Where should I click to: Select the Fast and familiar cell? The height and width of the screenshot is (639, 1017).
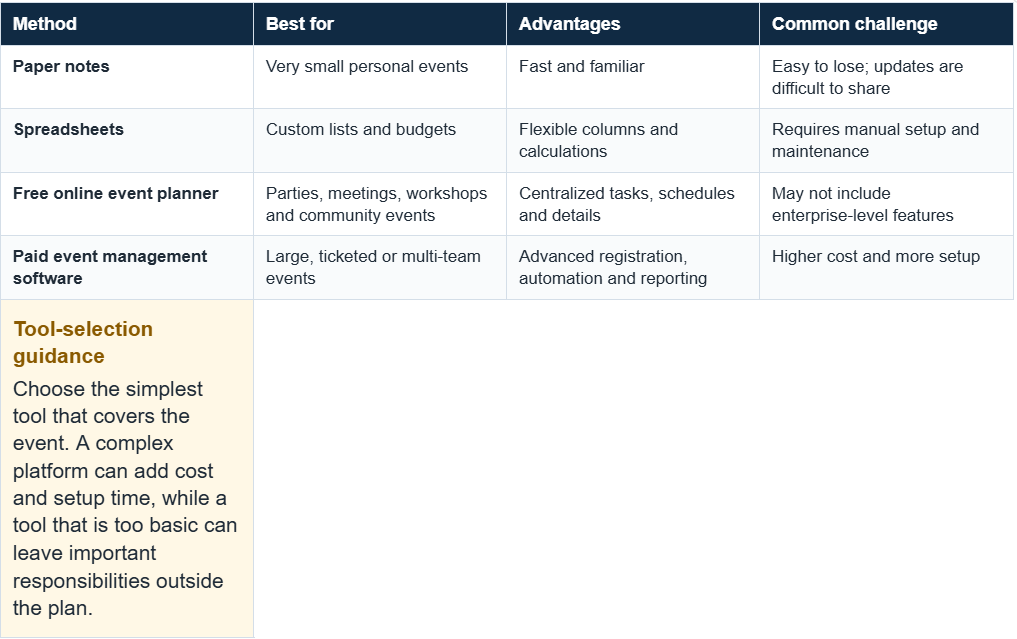pyautogui.click(x=633, y=77)
